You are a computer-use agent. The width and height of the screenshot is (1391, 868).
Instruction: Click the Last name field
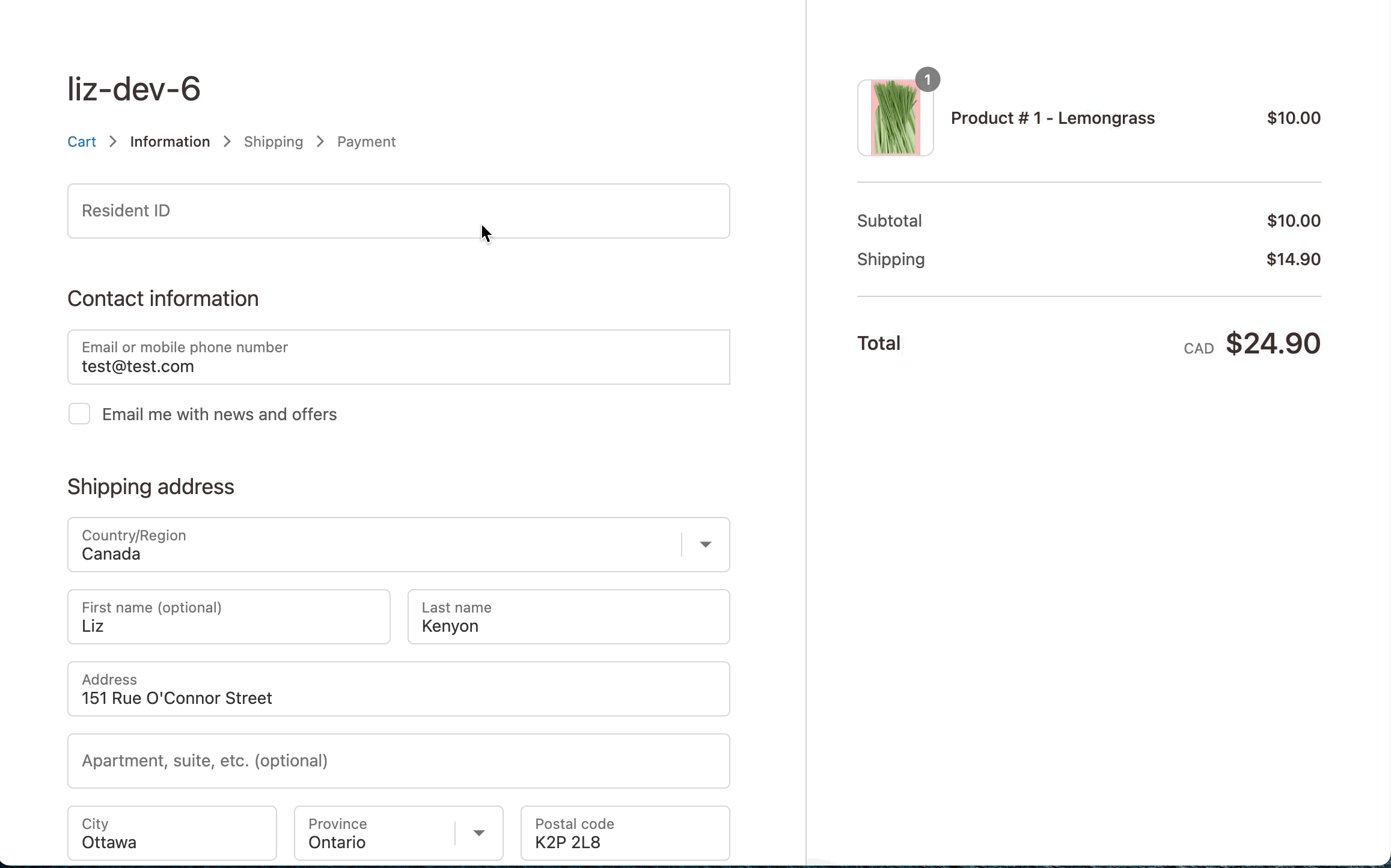tap(569, 617)
